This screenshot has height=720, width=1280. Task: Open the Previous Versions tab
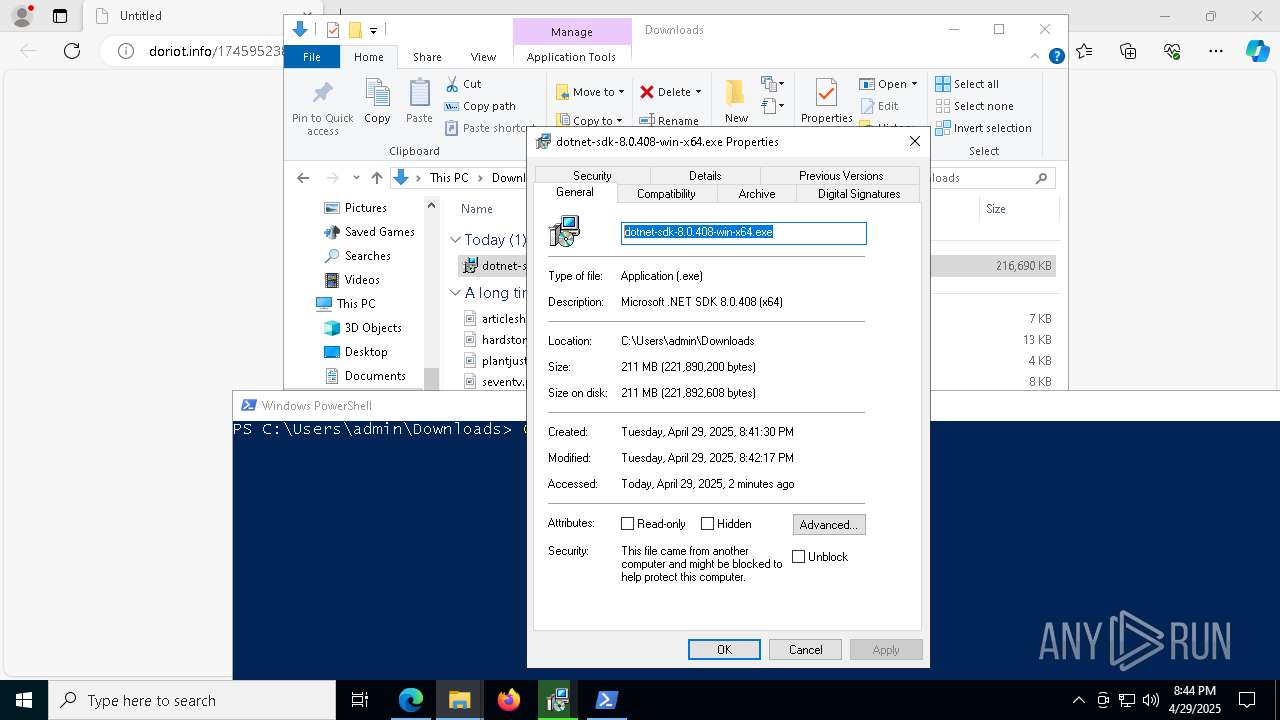841,176
